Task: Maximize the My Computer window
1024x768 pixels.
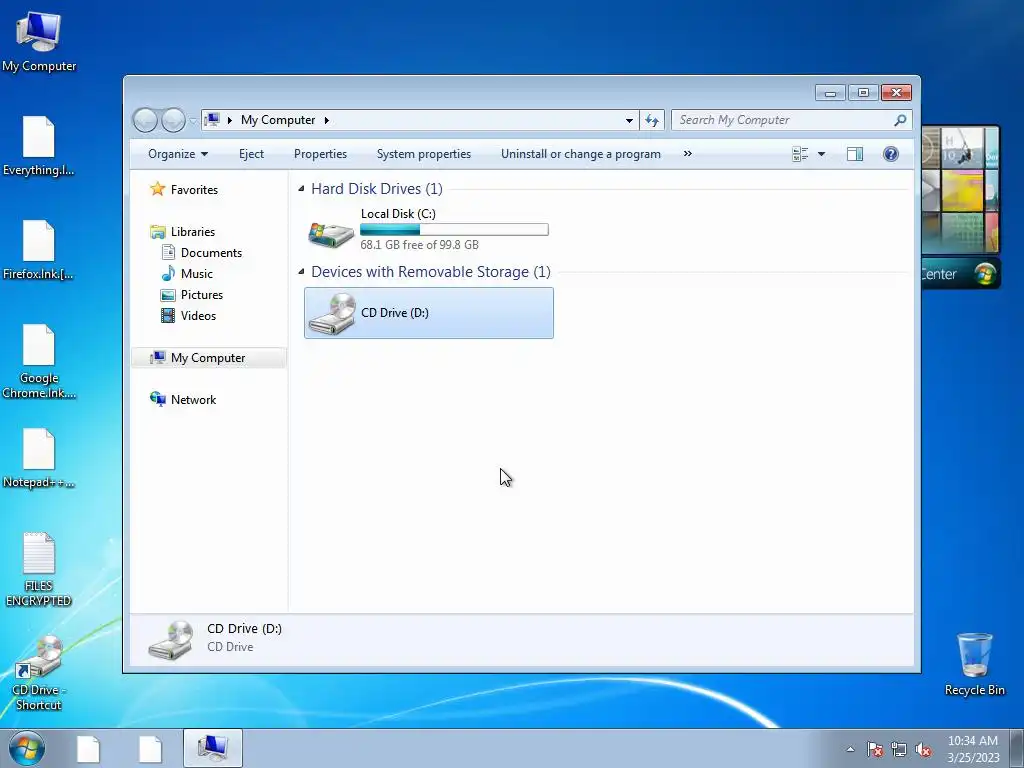Action: coord(863,93)
